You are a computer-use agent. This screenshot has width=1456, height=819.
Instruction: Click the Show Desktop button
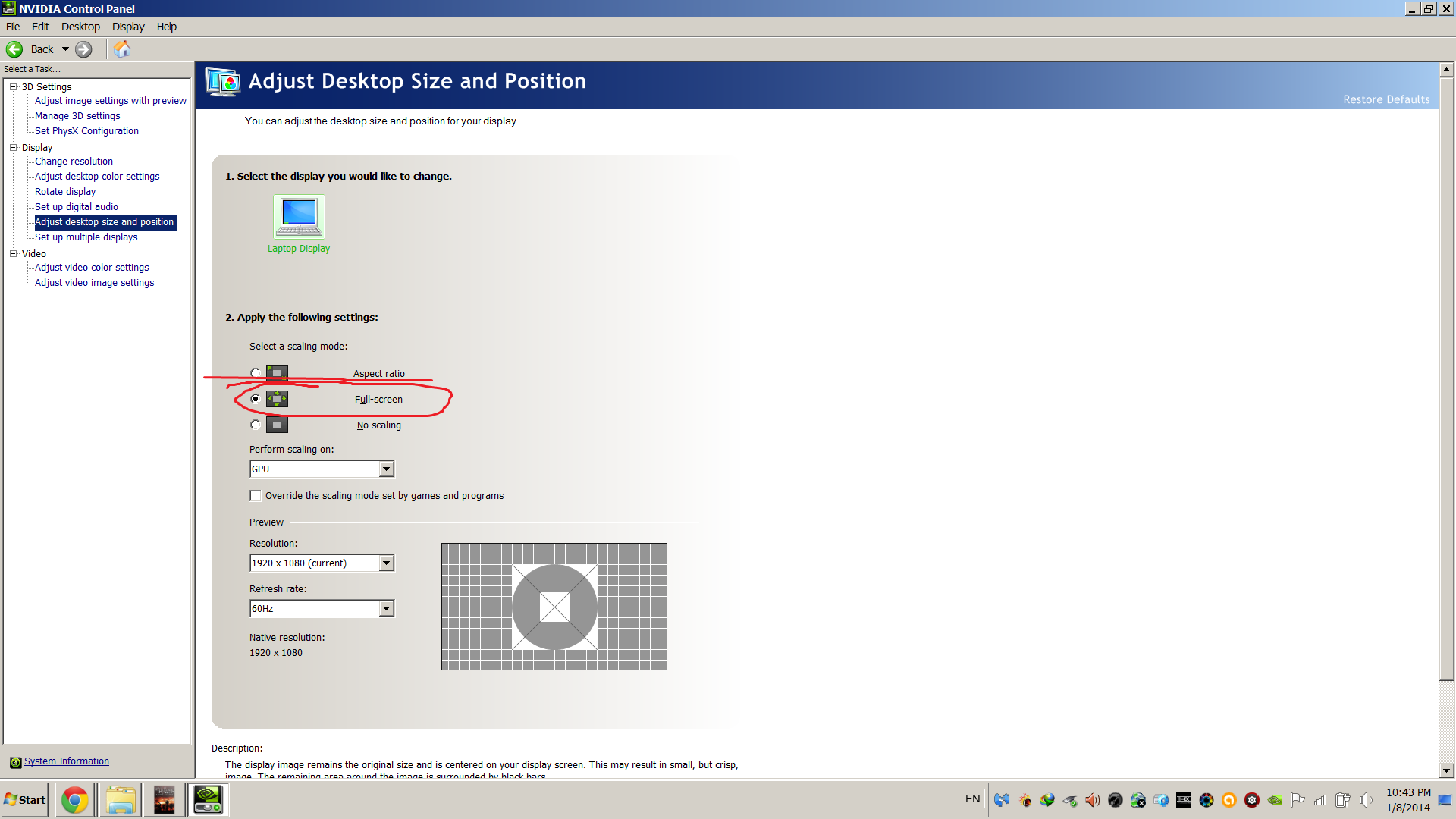point(1445,800)
